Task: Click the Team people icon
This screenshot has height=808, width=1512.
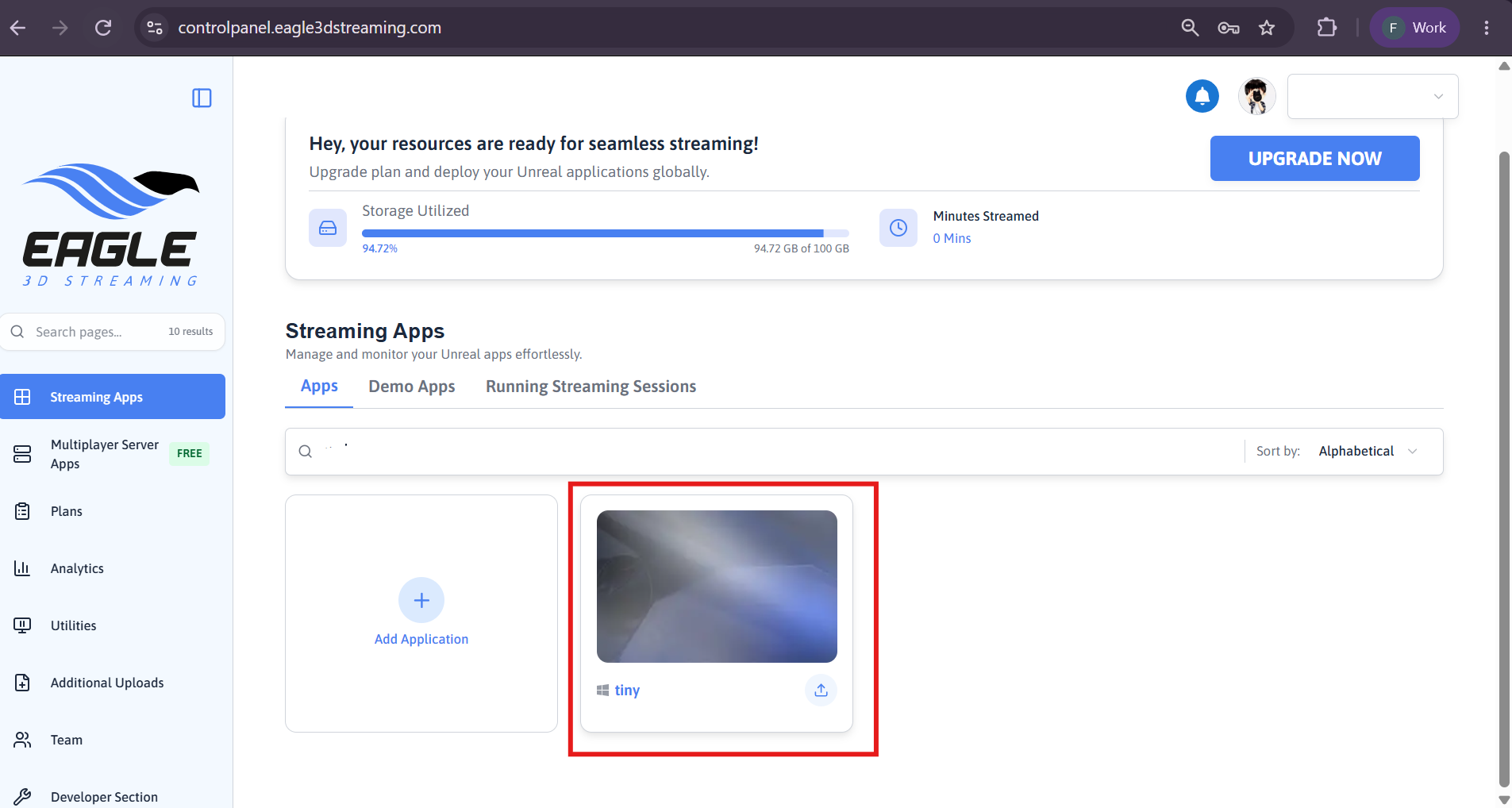Action: 22,740
